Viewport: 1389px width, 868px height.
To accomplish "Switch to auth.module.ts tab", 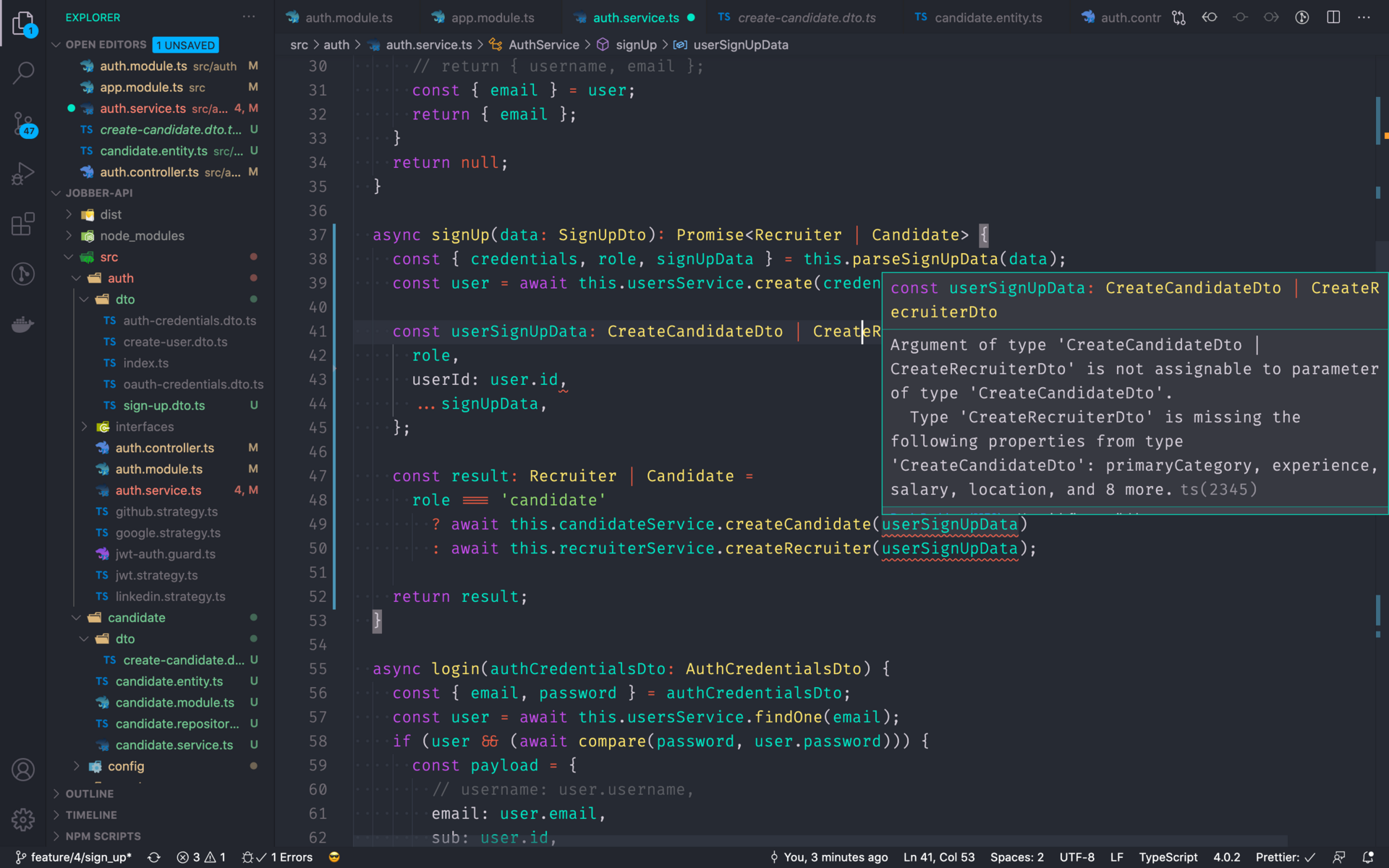I will [x=348, y=17].
